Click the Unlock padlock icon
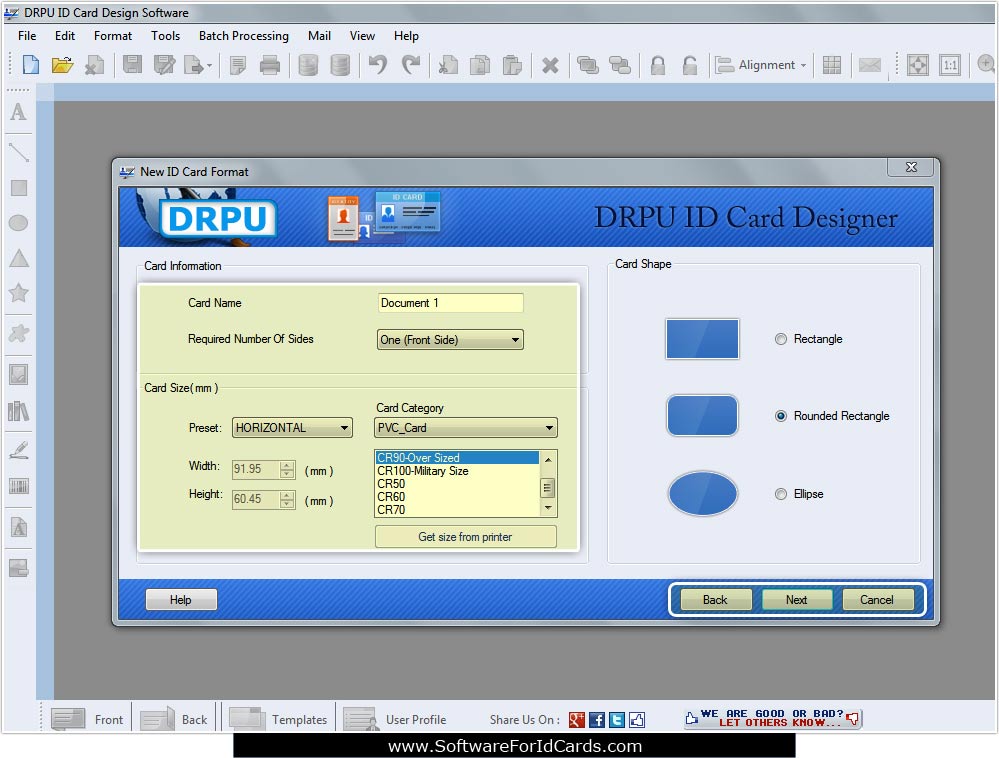Screen dimensions: 999x758 pos(689,65)
